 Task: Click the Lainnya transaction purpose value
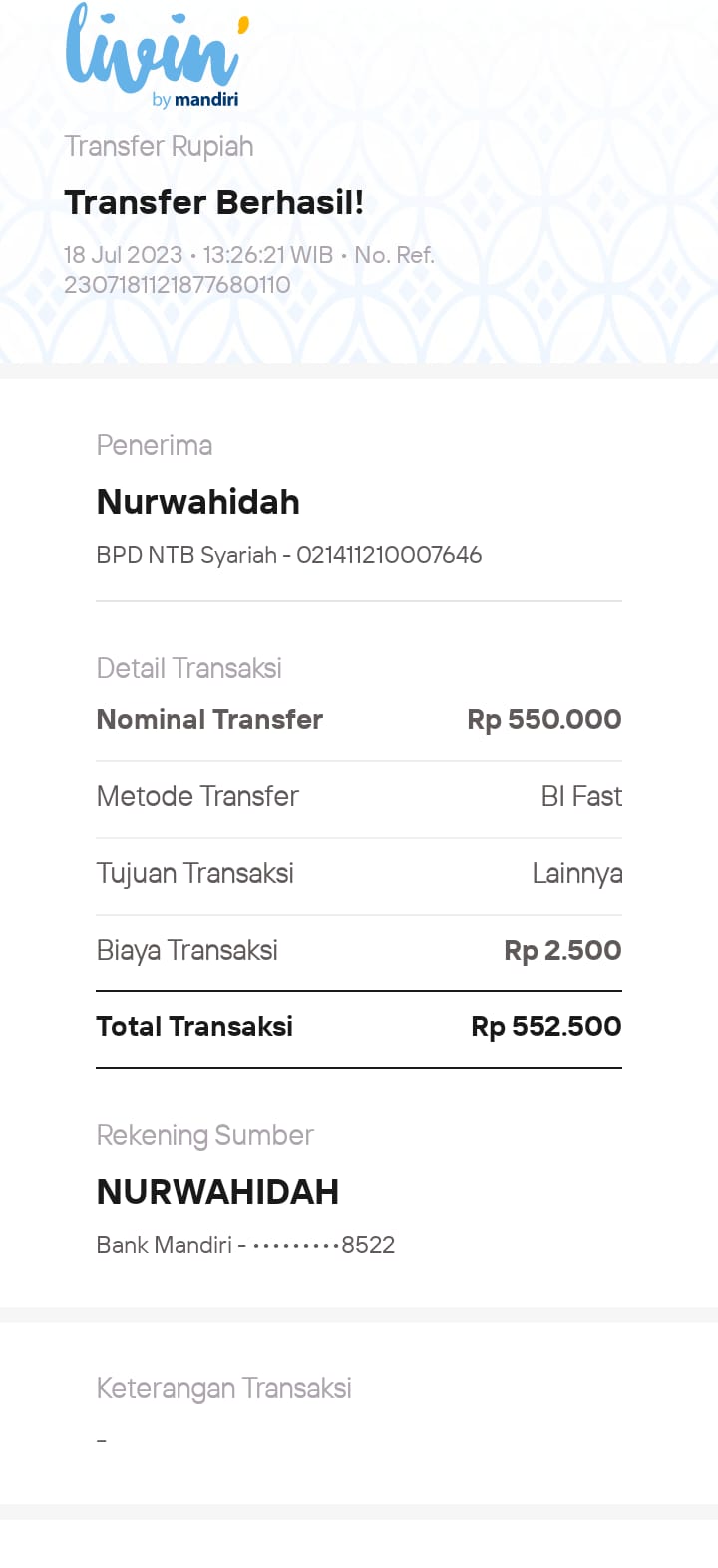(x=576, y=873)
